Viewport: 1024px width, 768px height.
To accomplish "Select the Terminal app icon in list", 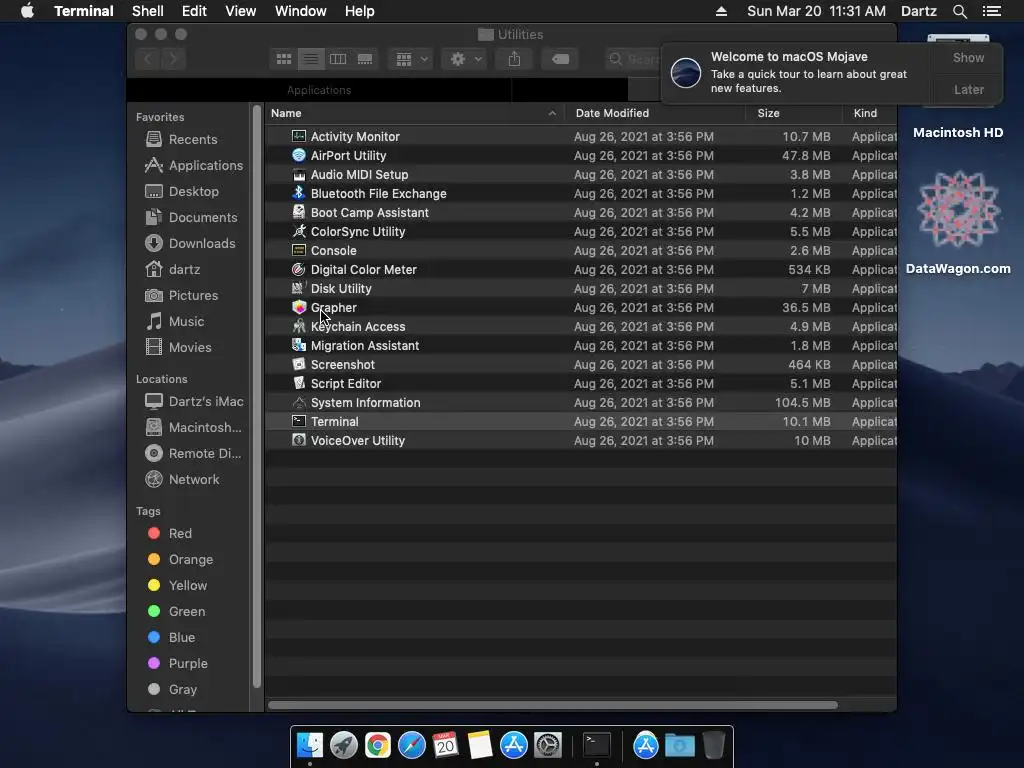I will tap(298, 421).
